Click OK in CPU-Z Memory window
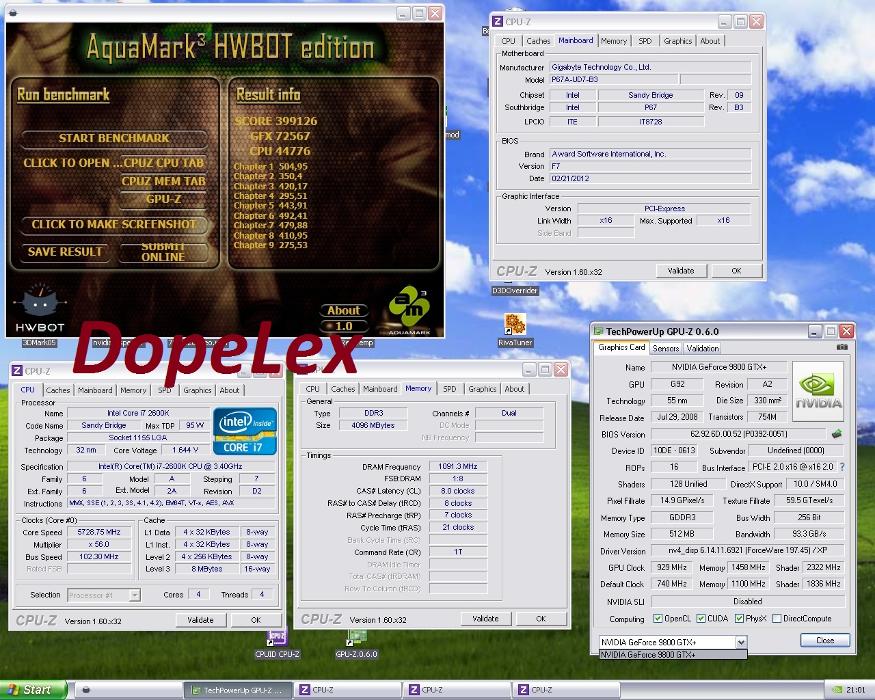The width and height of the screenshot is (875, 700). [x=541, y=619]
